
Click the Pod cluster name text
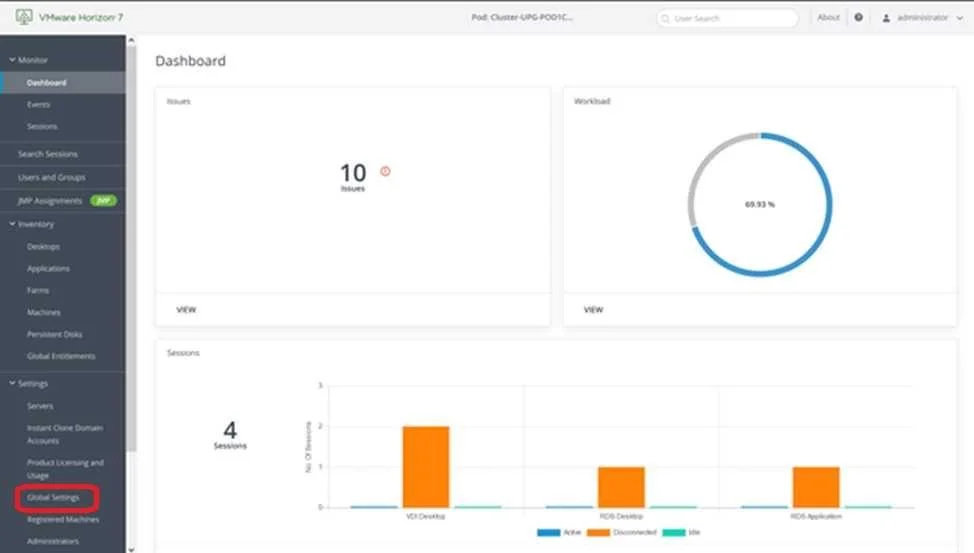tap(522, 17)
